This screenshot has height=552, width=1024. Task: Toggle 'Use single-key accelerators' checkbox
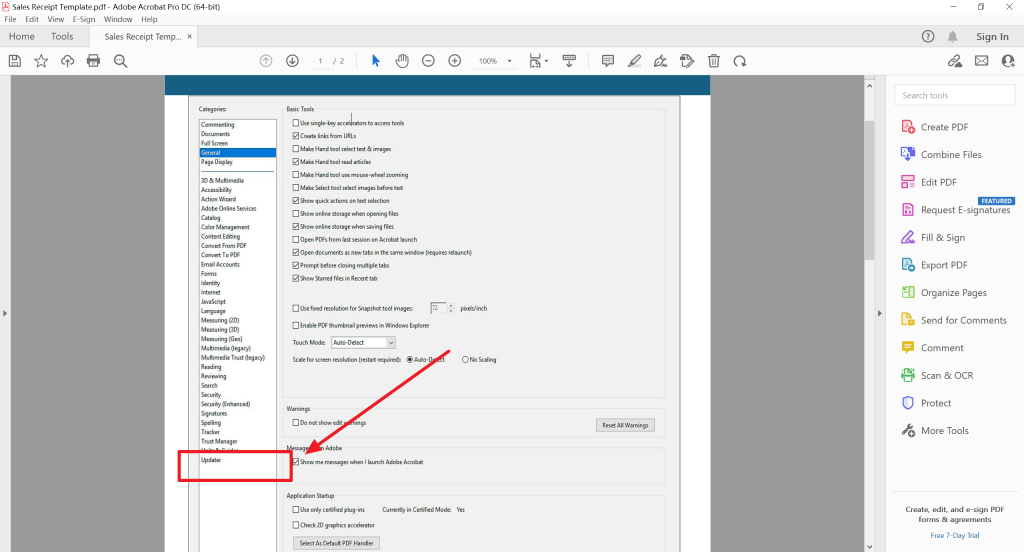pos(296,123)
